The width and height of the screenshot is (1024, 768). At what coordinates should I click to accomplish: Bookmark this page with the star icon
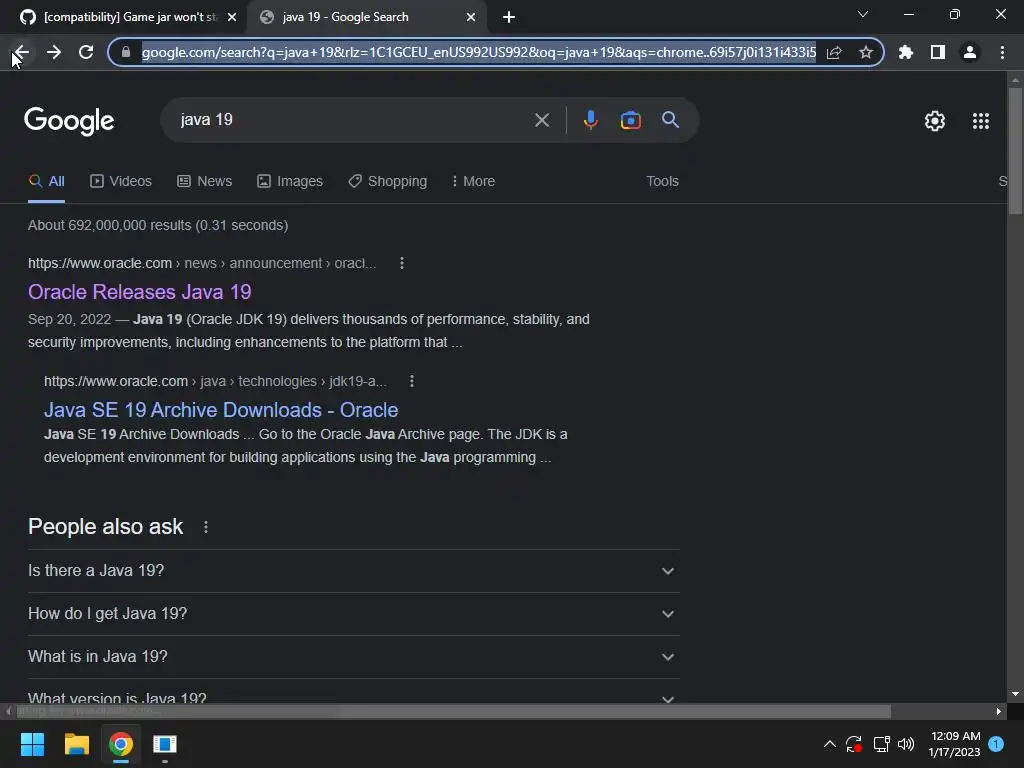866,52
